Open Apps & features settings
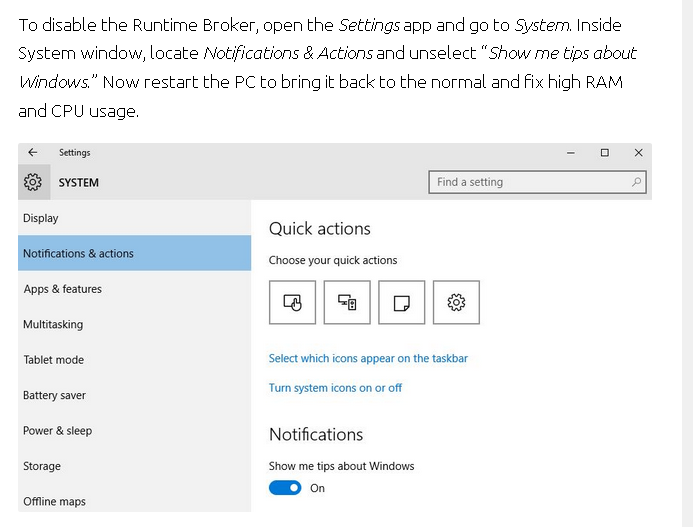 coord(134,289)
